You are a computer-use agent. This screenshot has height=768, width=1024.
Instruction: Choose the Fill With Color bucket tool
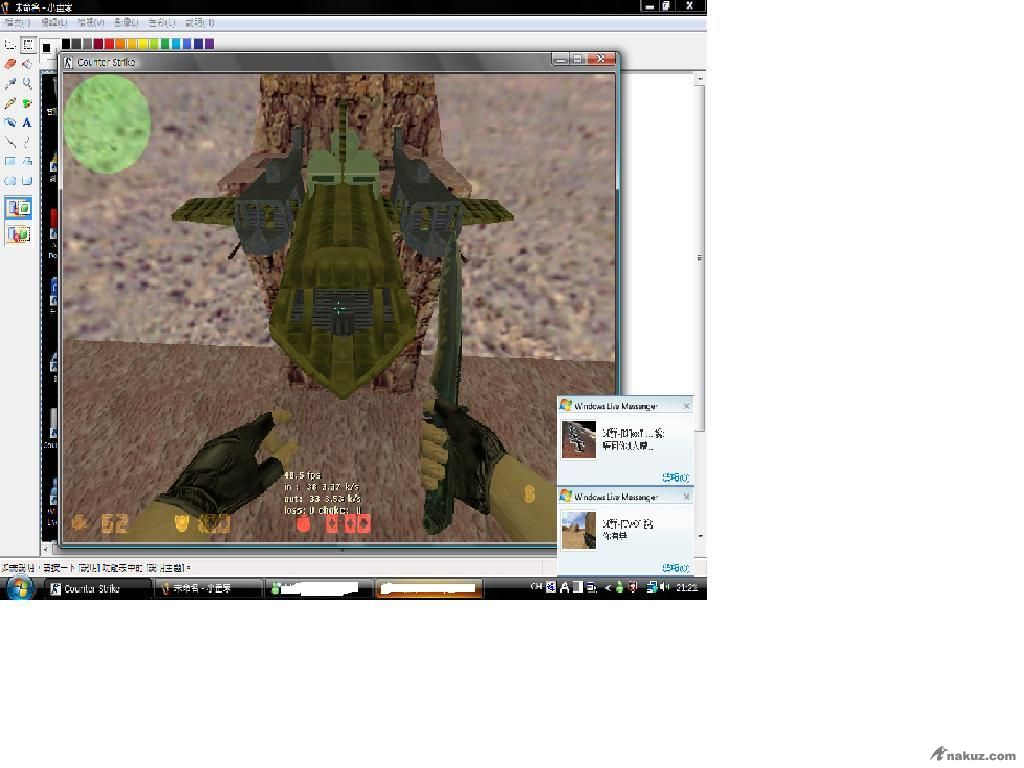point(27,64)
